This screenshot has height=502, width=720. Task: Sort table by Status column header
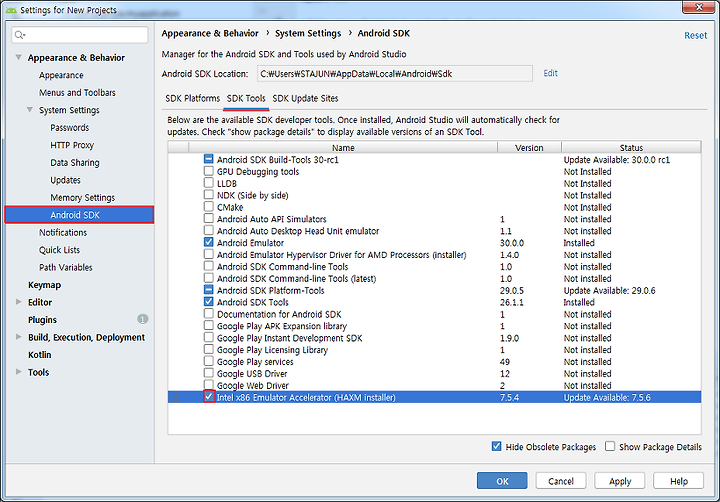(631, 147)
